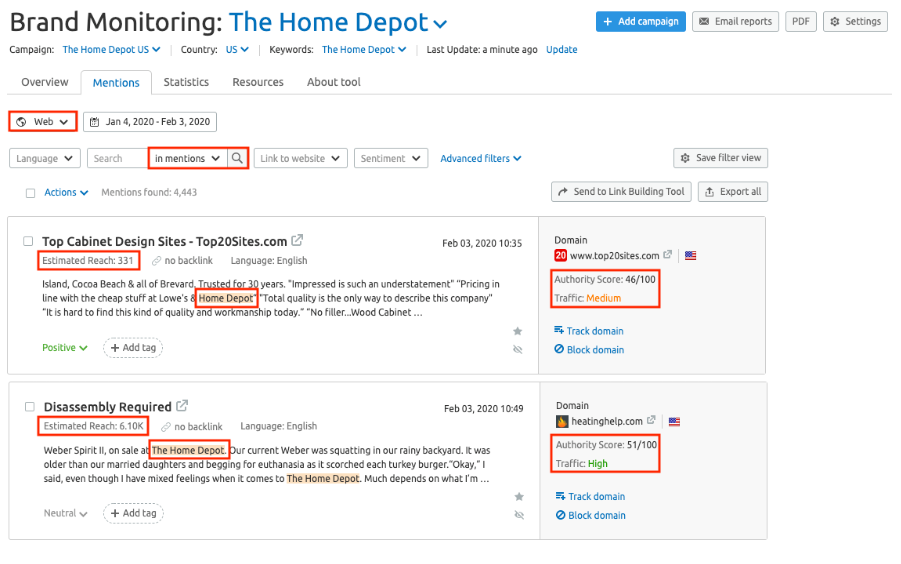The width and height of the screenshot is (901, 564).
Task: Open the Overview tab
Action: click(x=45, y=82)
